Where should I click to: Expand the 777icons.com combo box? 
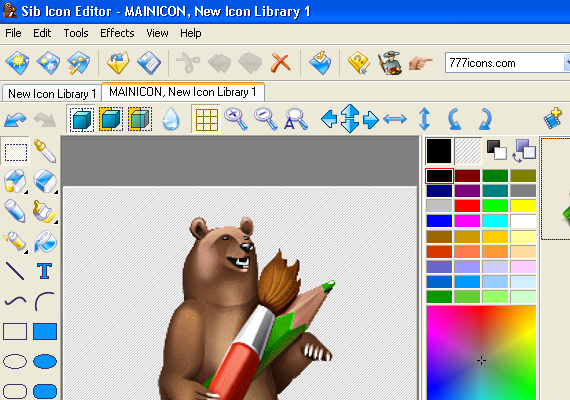tap(567, 63)
